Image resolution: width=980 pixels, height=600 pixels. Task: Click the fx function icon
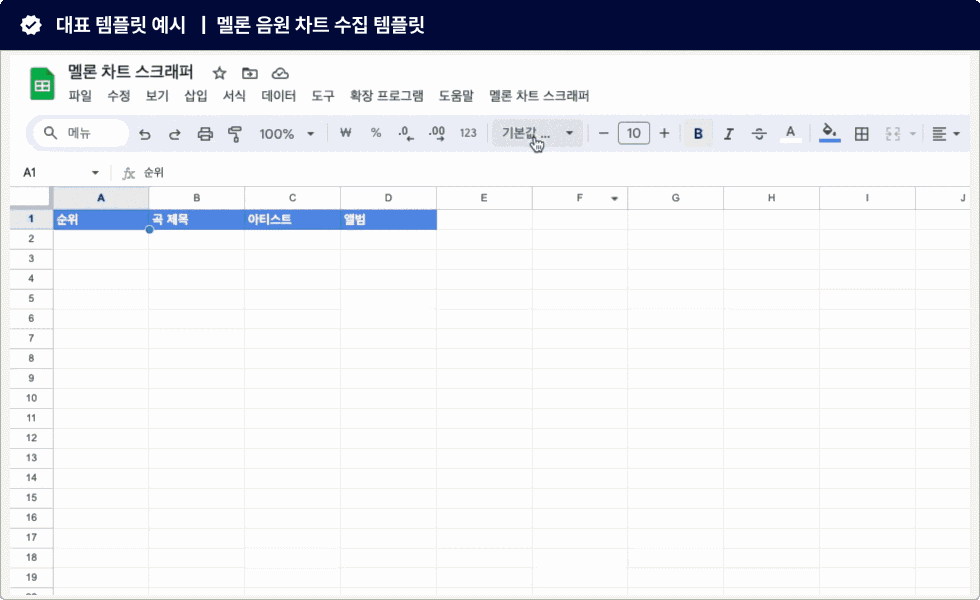pyautogui.click(x=128, y=173)
